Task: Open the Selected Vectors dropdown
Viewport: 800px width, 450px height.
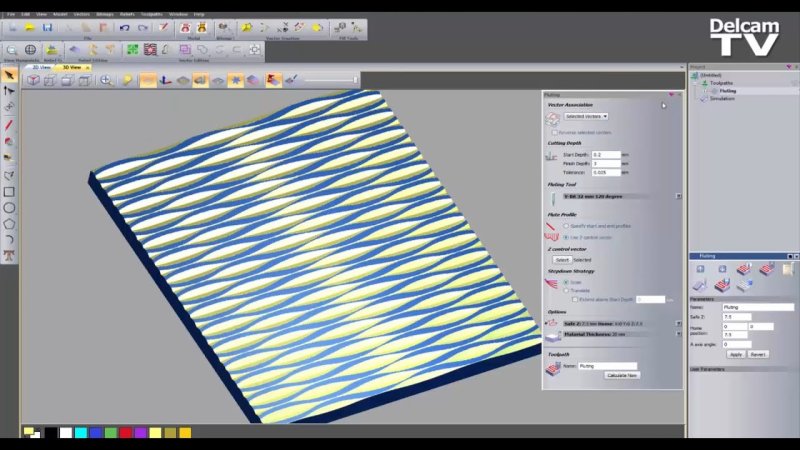Action: pyautogui.click(x=586, y=116)
